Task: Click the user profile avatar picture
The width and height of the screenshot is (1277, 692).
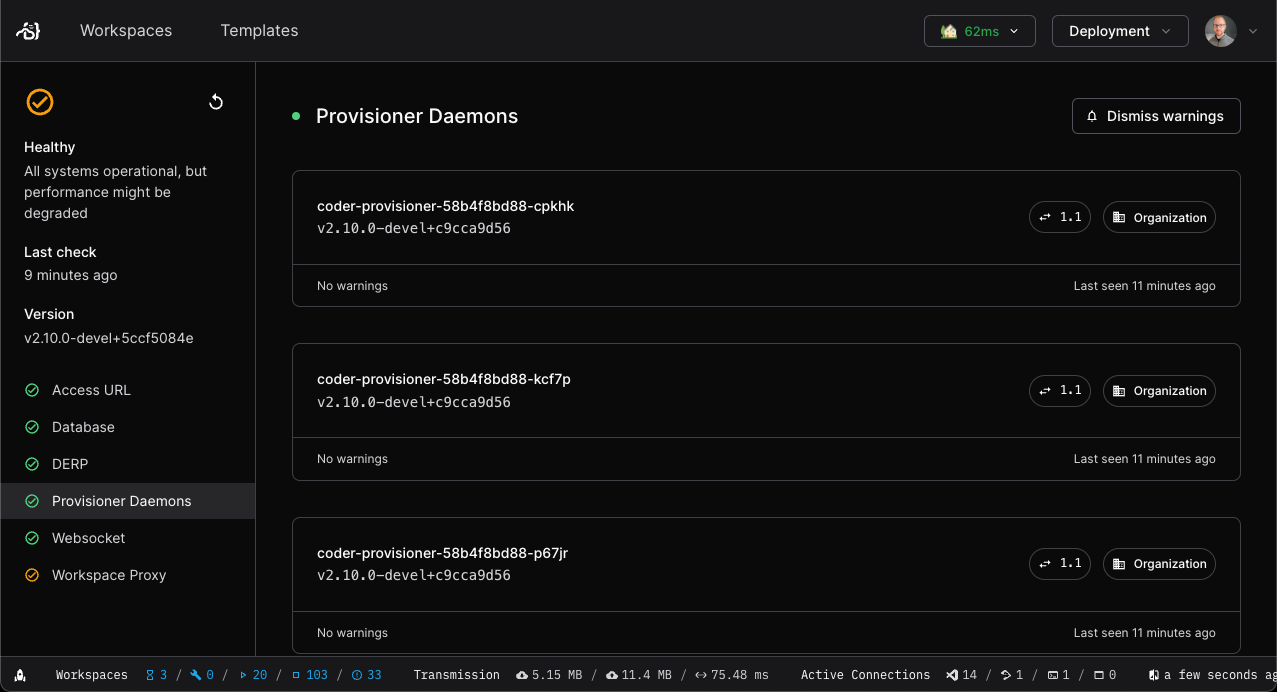Action: [x=1220, y=30]
